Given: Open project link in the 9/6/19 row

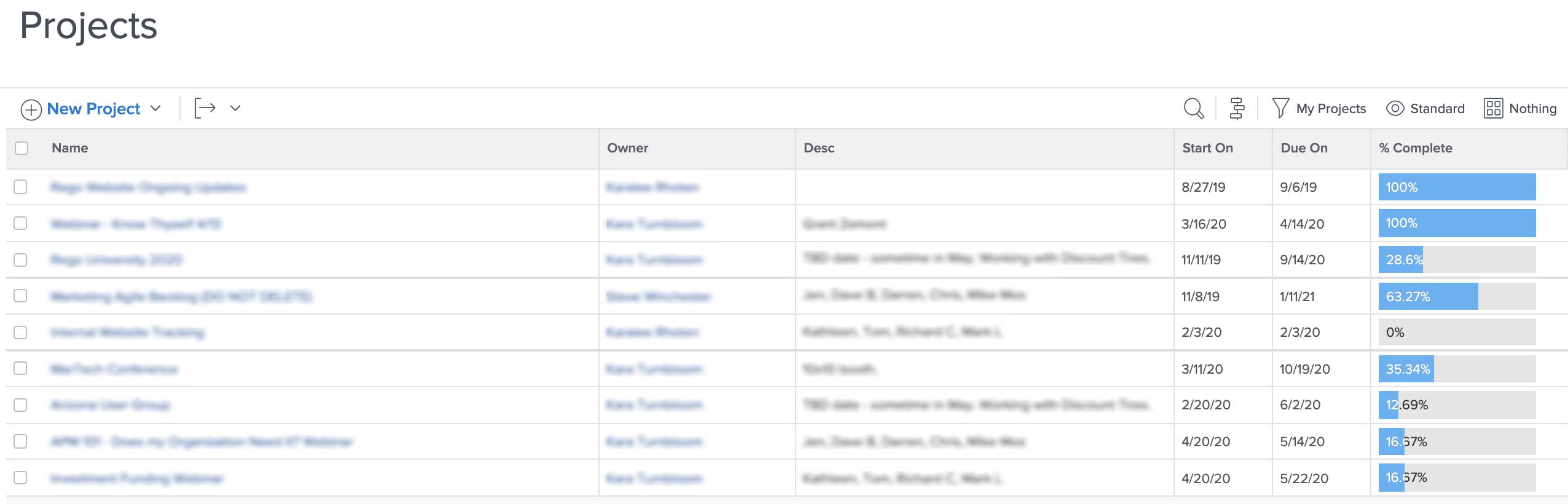Looking at the screenshot, I should (x=148, y=187).
